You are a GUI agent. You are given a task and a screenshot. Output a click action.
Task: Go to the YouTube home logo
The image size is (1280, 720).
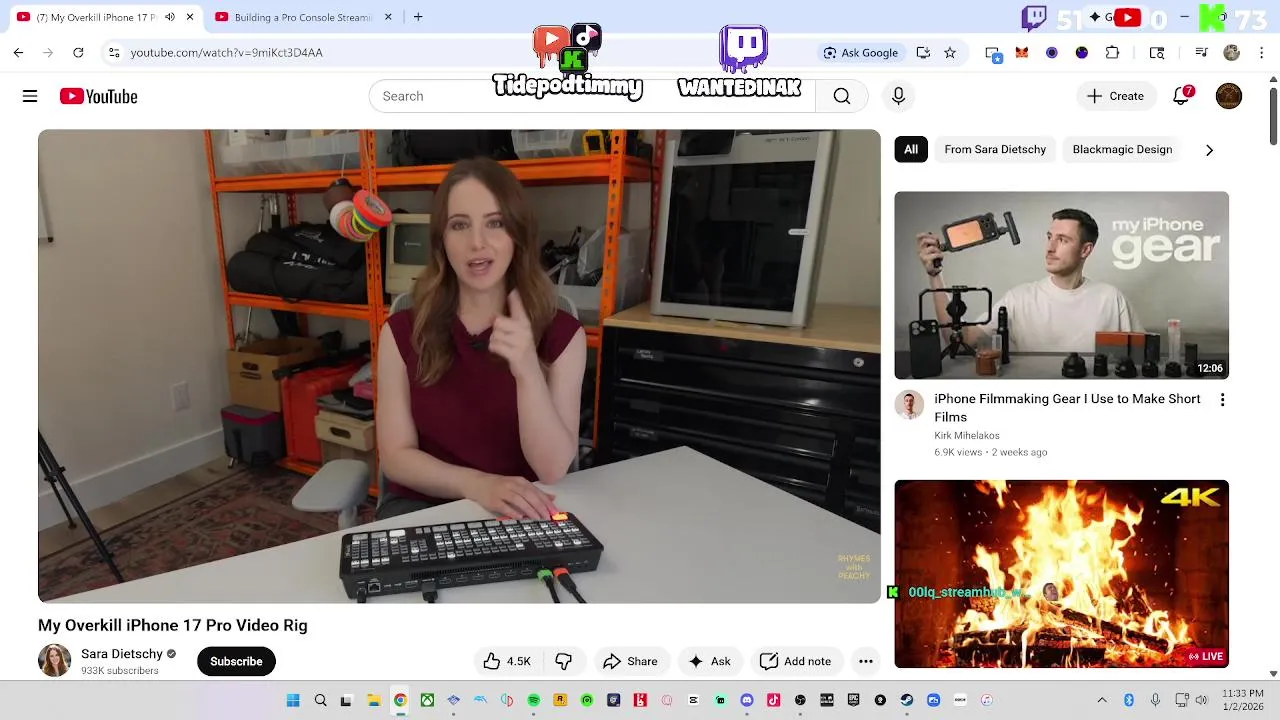tap(98, 96)
